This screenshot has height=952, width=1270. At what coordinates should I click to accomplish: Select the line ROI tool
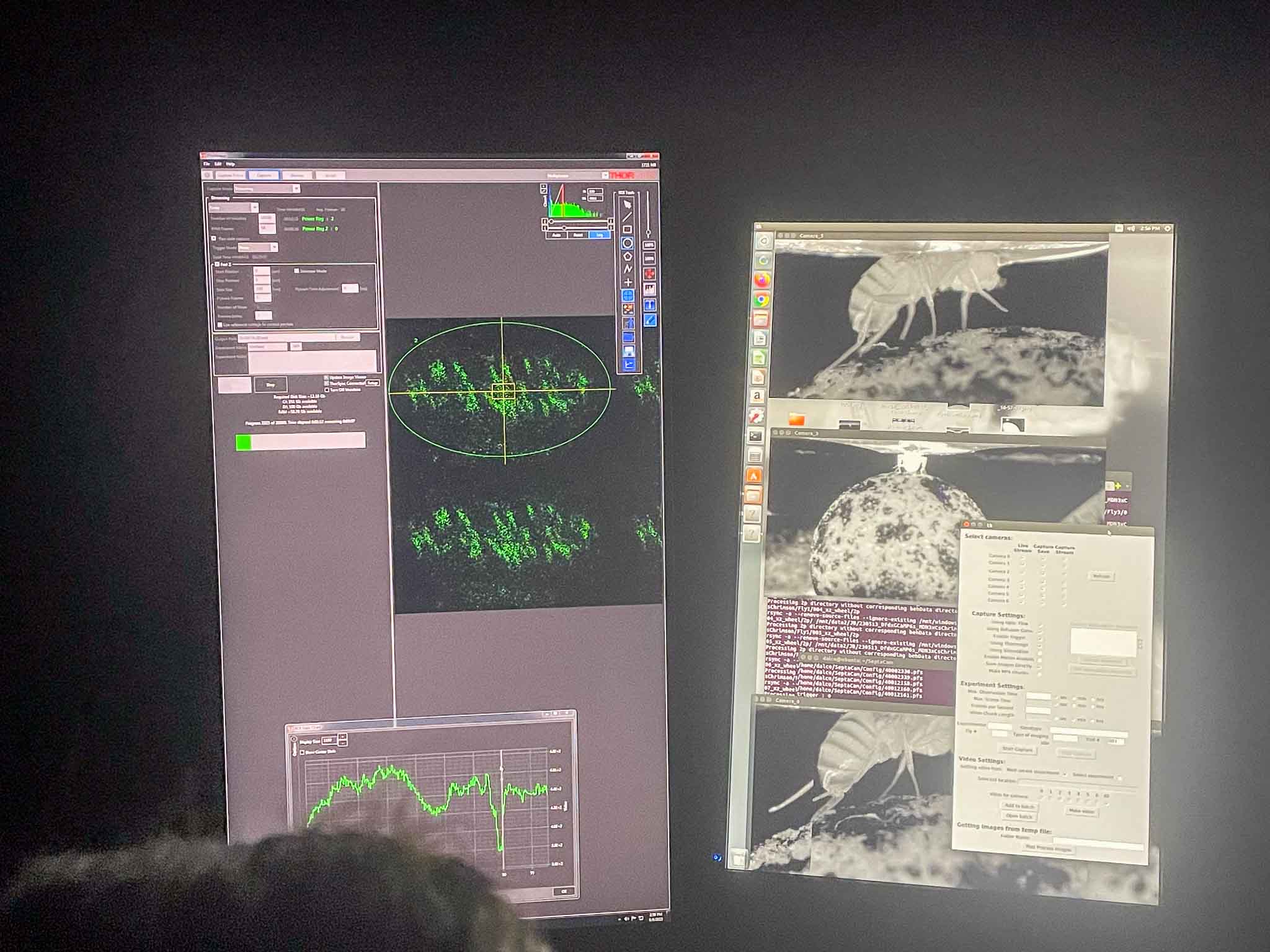click(x=627, y=216)
